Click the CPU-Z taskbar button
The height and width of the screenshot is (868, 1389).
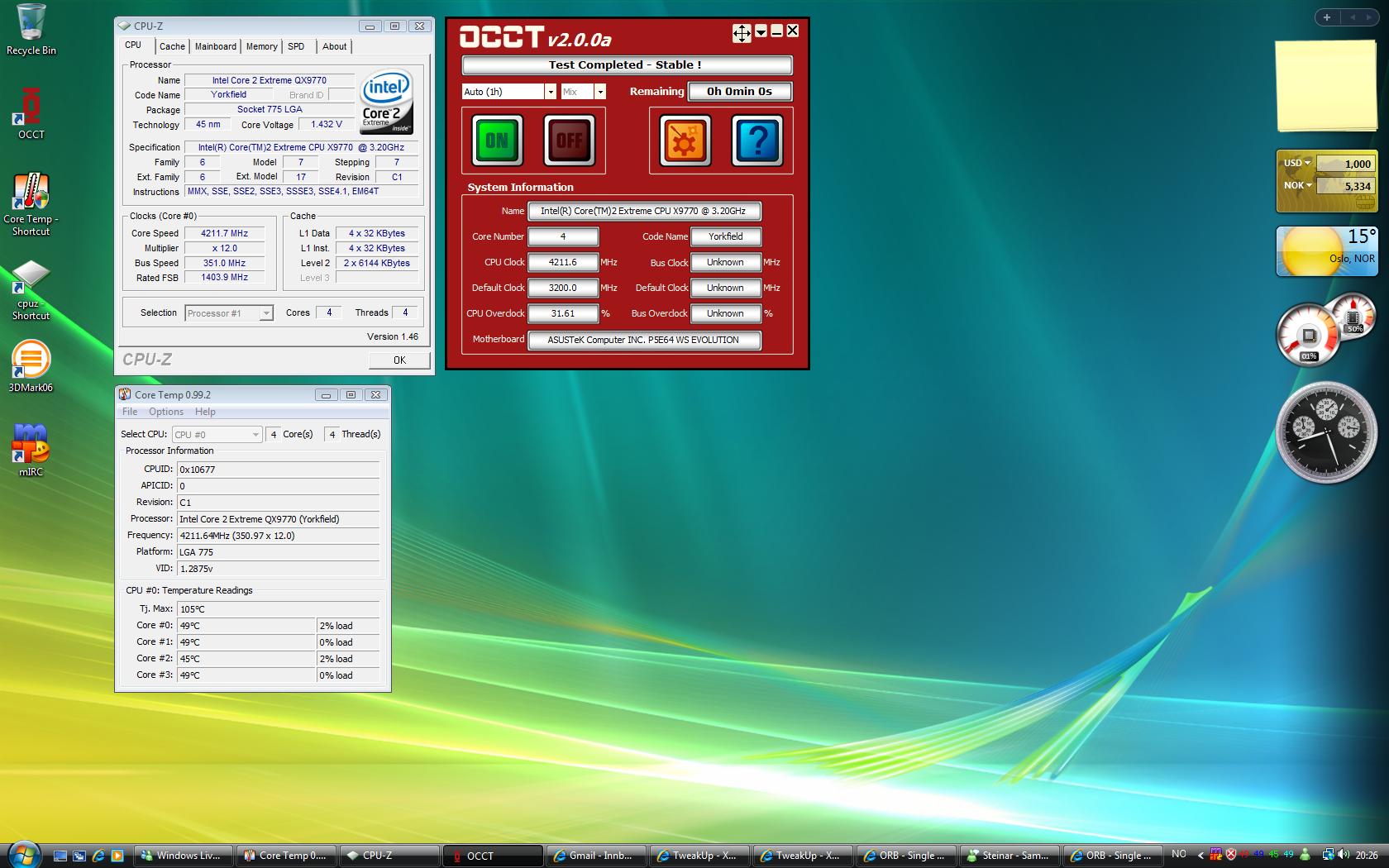click(x=389, y=856)
